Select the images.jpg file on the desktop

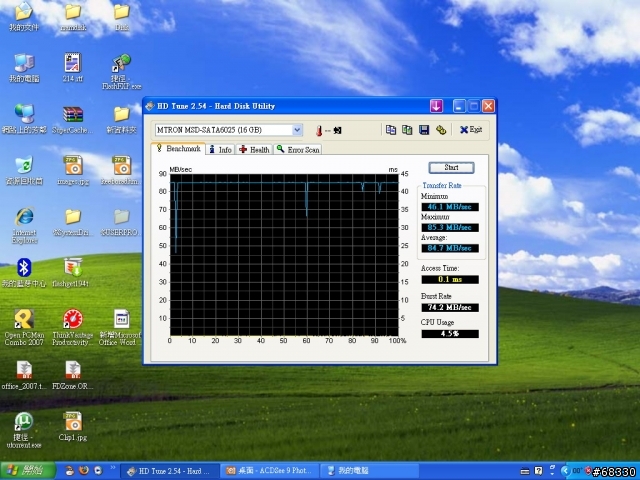(73, 171)
